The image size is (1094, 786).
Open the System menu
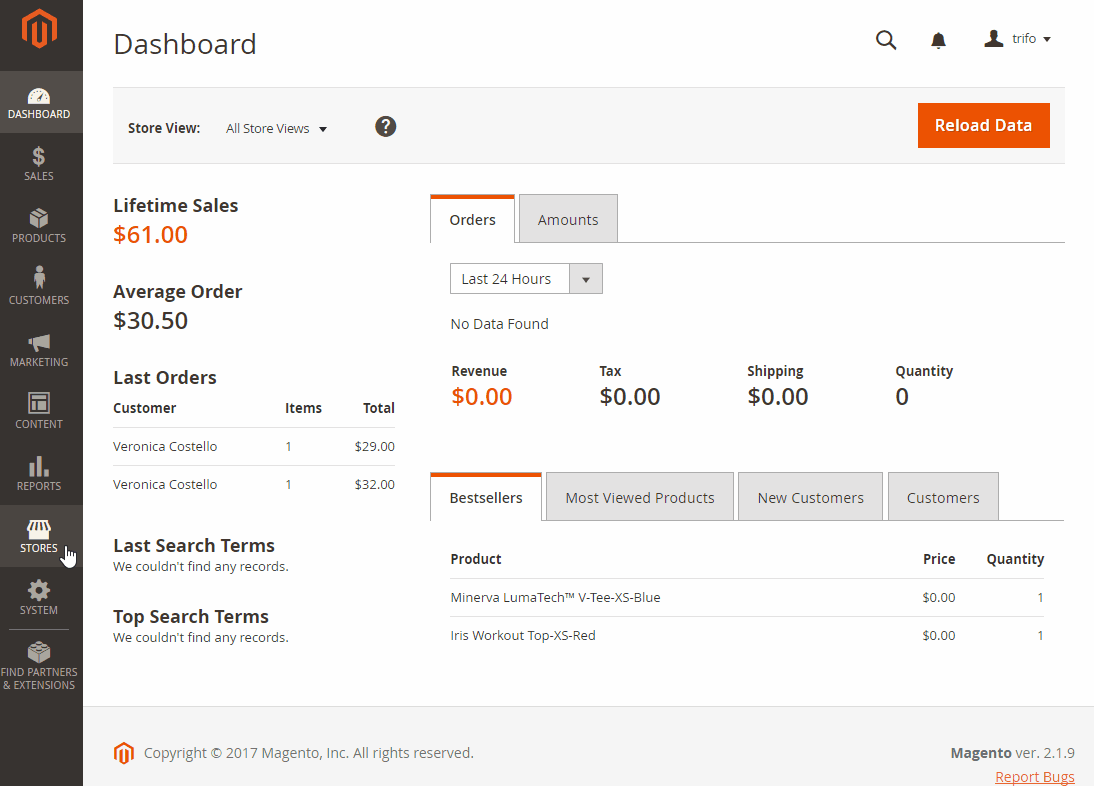pyautogui.click(x=41, y=598)
